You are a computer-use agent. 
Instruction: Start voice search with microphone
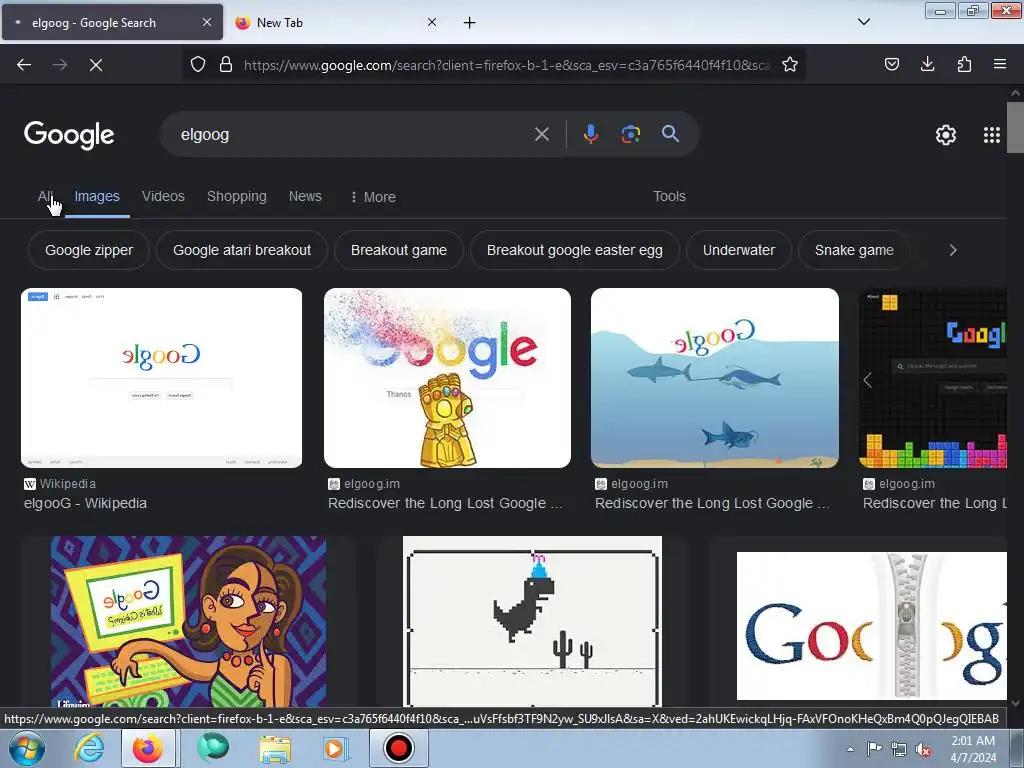(x=590, y=134)
